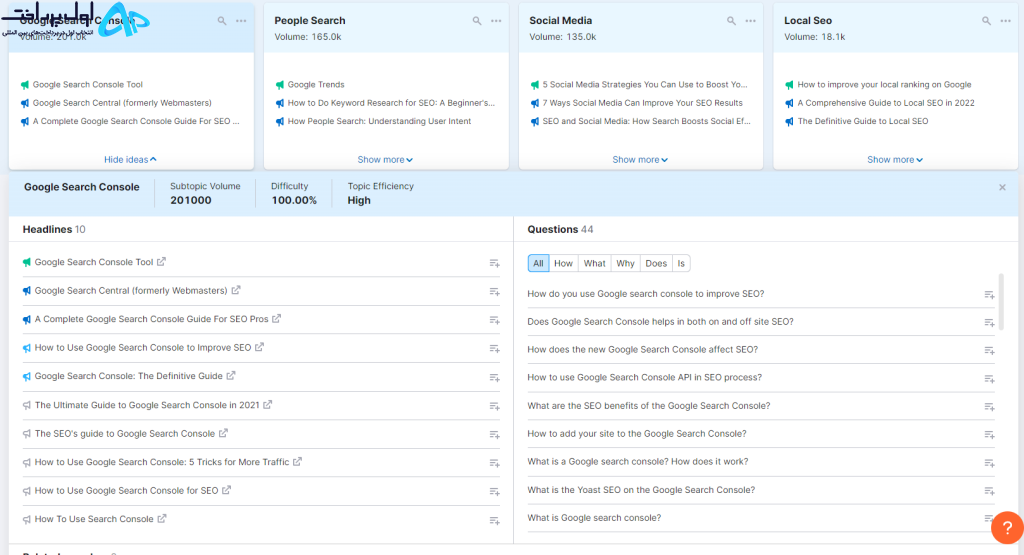Viewport: 1024px width, 555px height.
Task: Add 'Google Search Console Tool' headline to favorites
Action: click(x=494, y=263)
